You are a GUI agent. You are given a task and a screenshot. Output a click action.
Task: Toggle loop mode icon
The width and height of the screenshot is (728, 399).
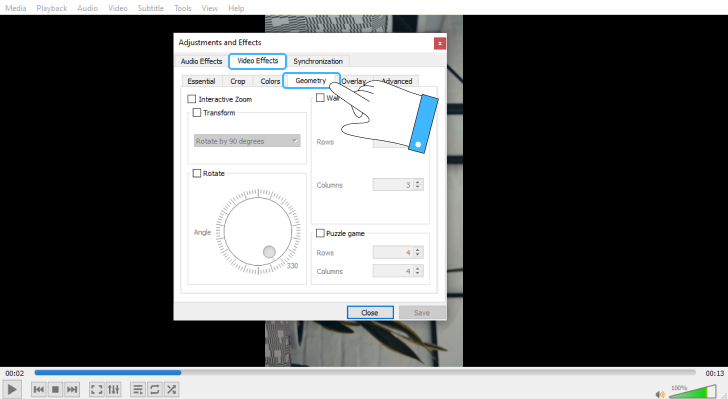point(155,389)
